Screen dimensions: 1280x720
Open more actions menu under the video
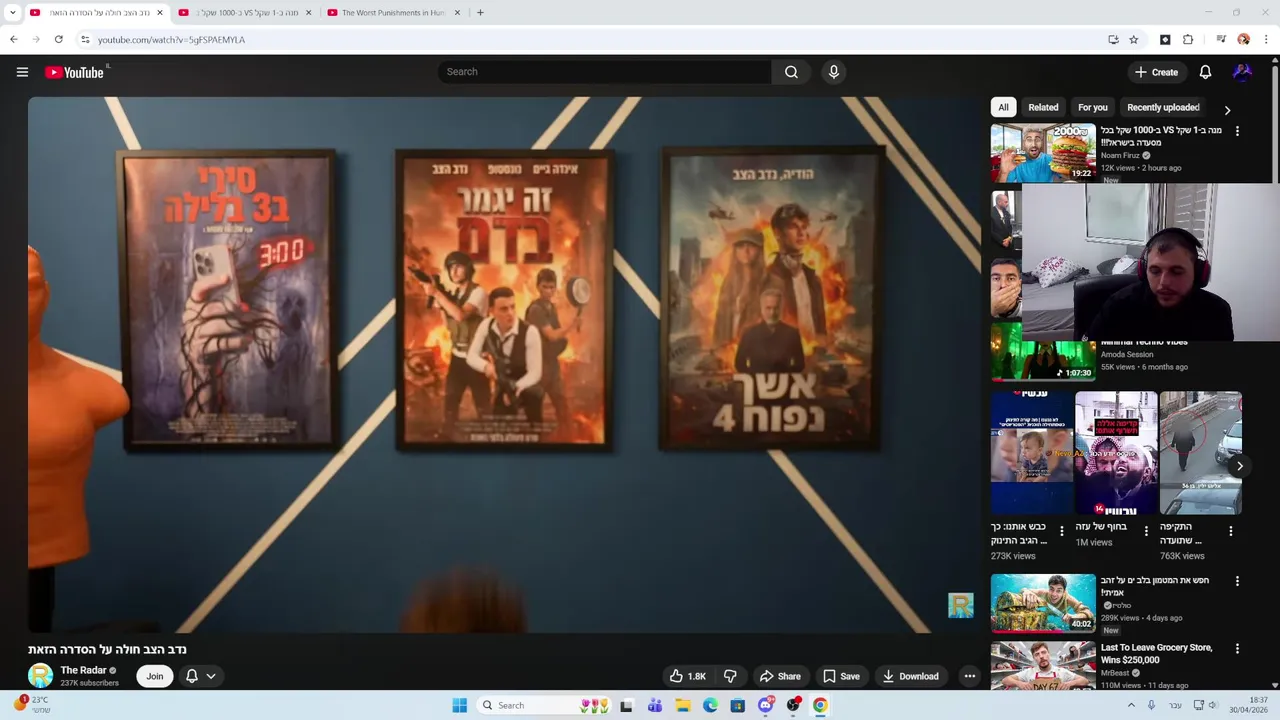969,676
